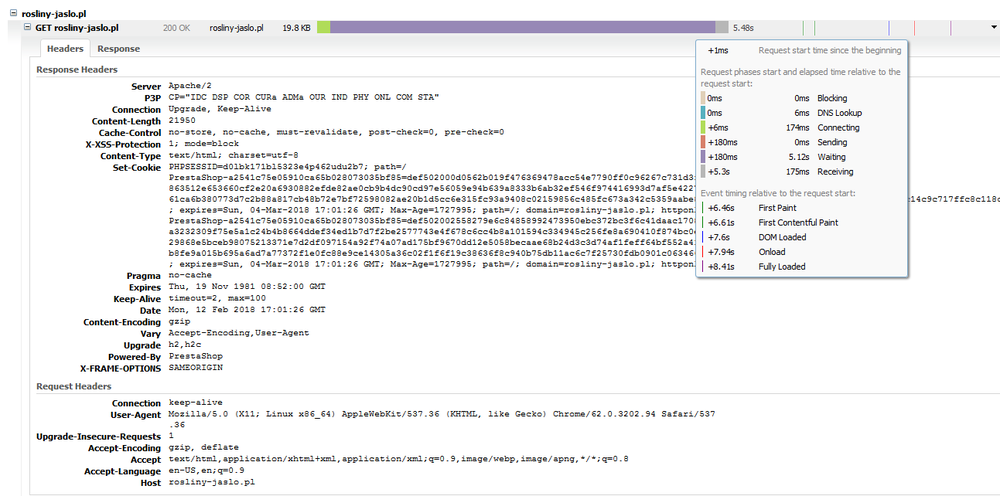Click the blue DOM Loaded marker on the timeline
The image size is (1000, 496).
(888, 27)
